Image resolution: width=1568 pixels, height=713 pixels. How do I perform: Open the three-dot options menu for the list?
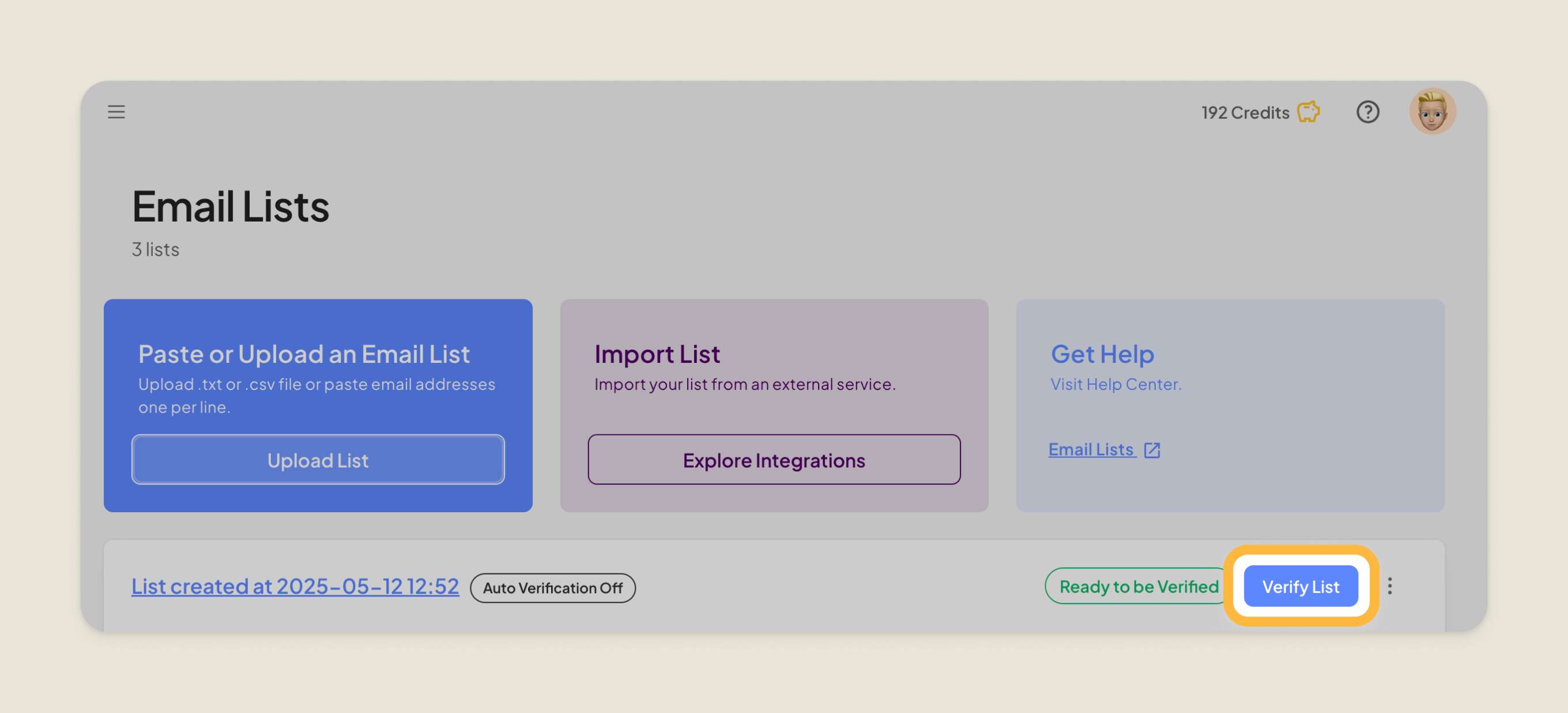tap(1391, 586)
